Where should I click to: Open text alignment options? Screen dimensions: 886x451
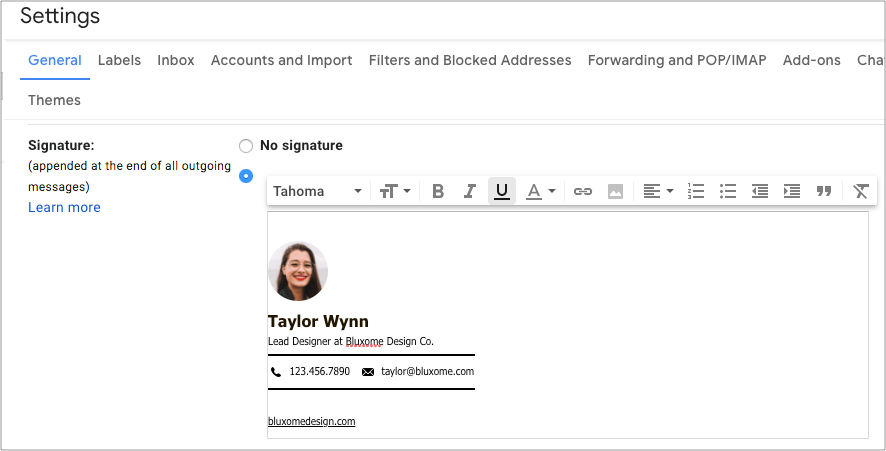click(x=658, y=192)
